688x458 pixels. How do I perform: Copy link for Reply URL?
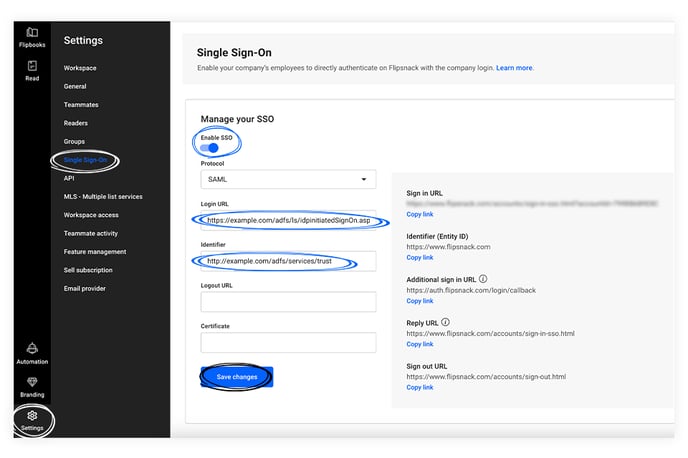(419, 344)
